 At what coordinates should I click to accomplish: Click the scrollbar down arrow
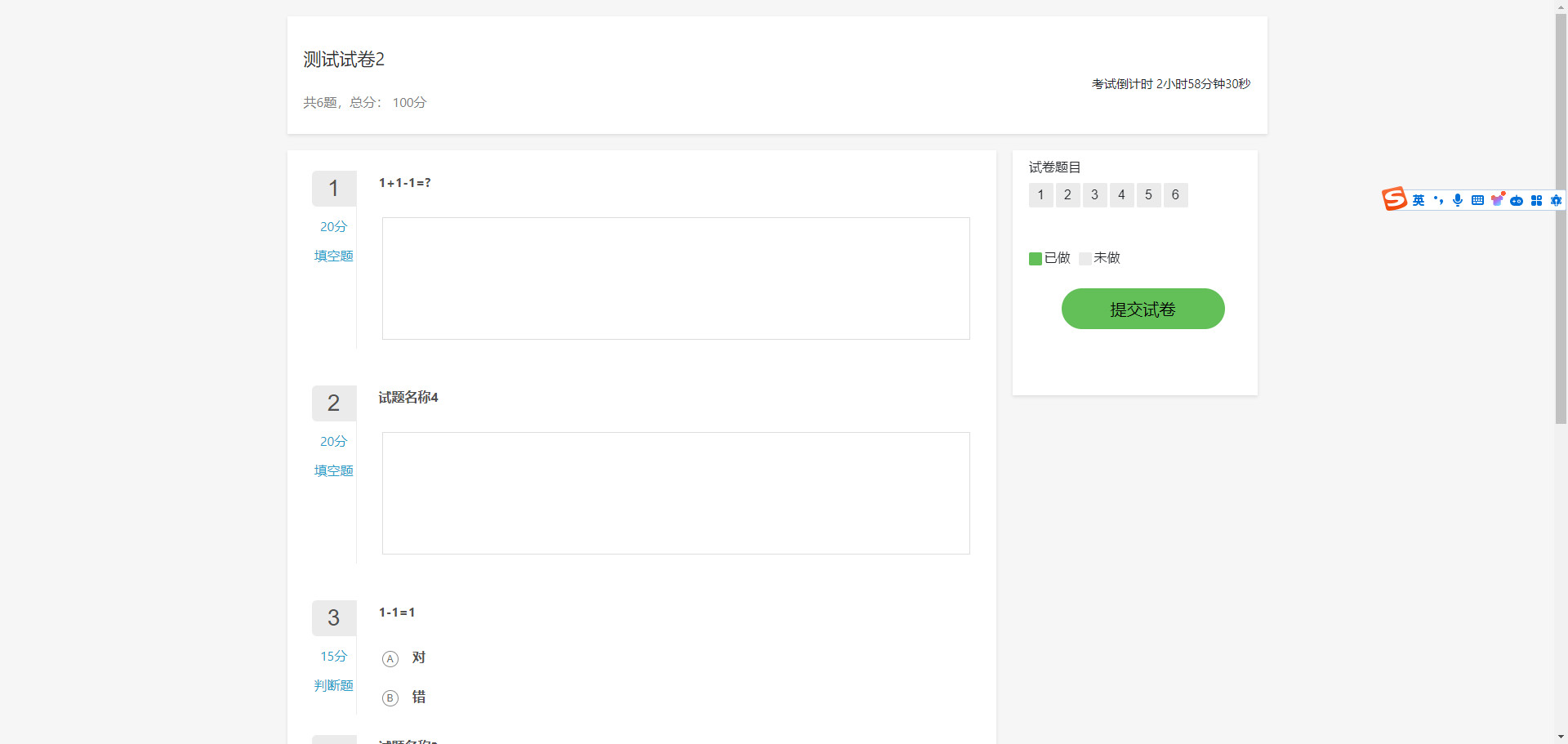click(x=1561, y=737)
